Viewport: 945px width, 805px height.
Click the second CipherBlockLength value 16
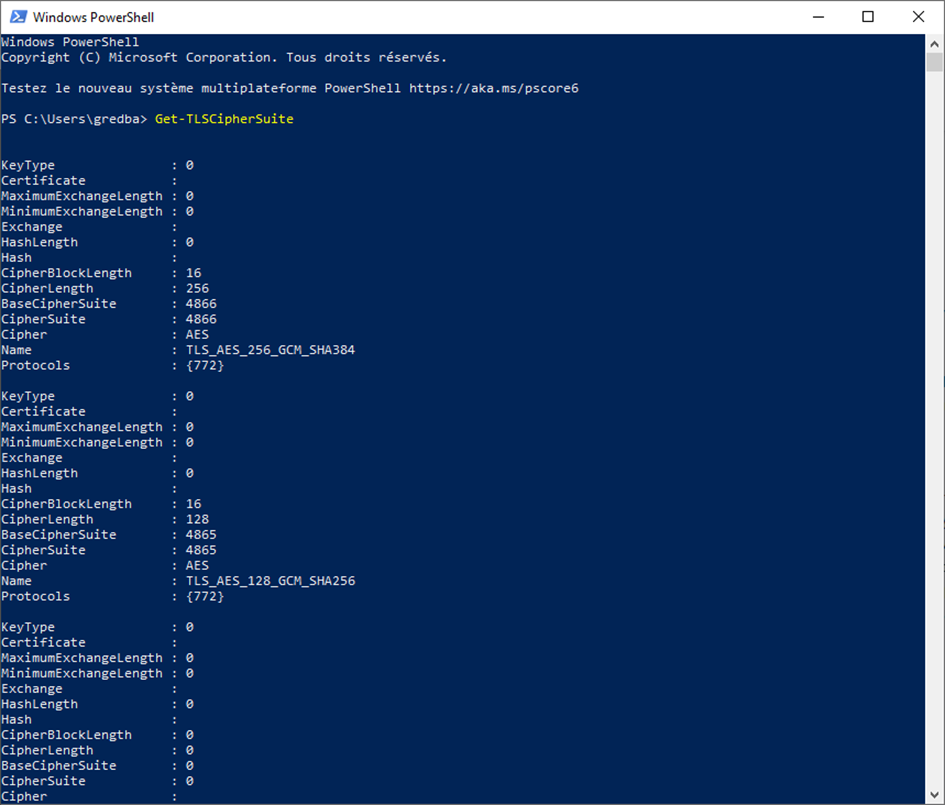193,504
